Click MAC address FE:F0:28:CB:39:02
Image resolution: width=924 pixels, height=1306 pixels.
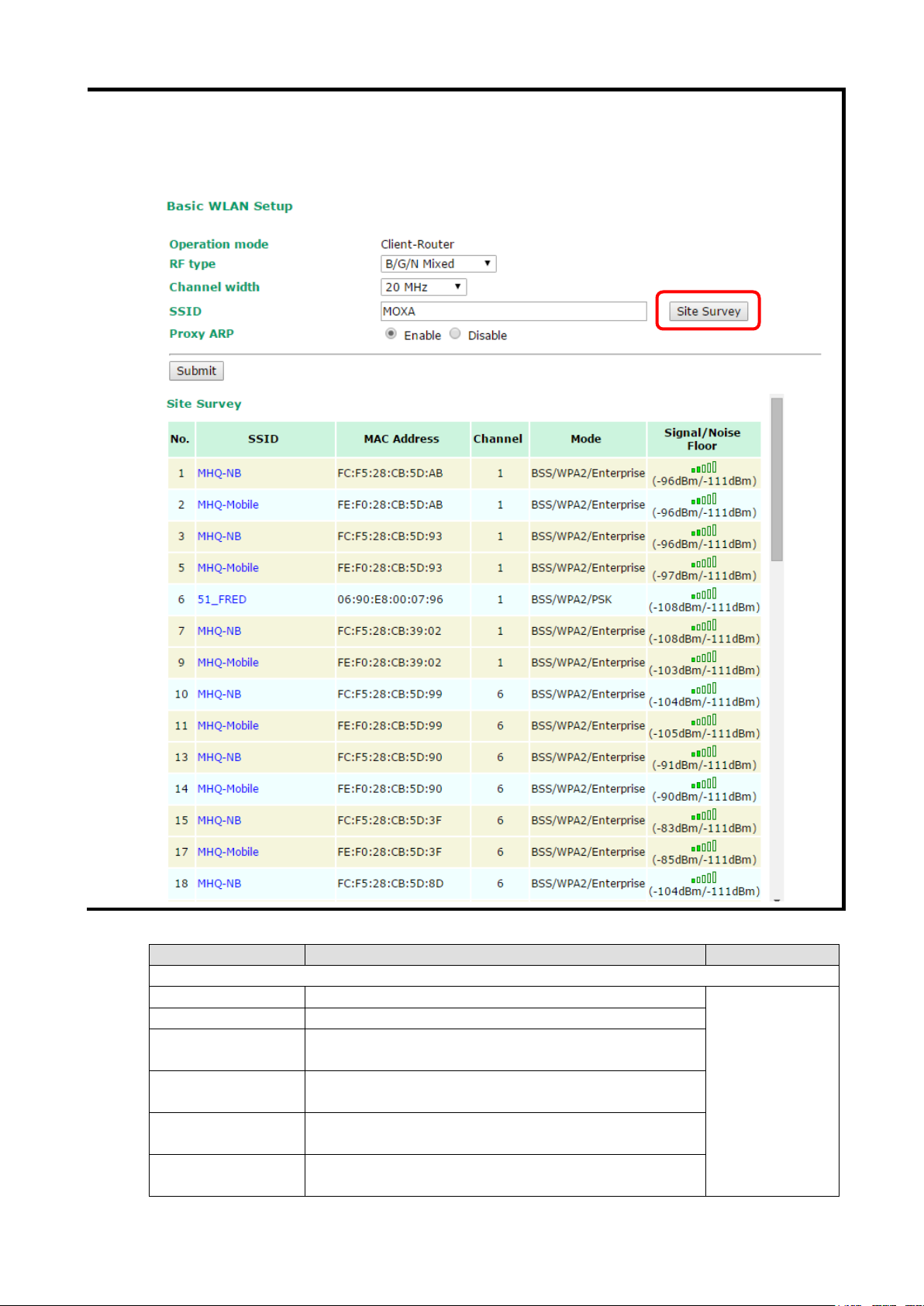point(390,662)
